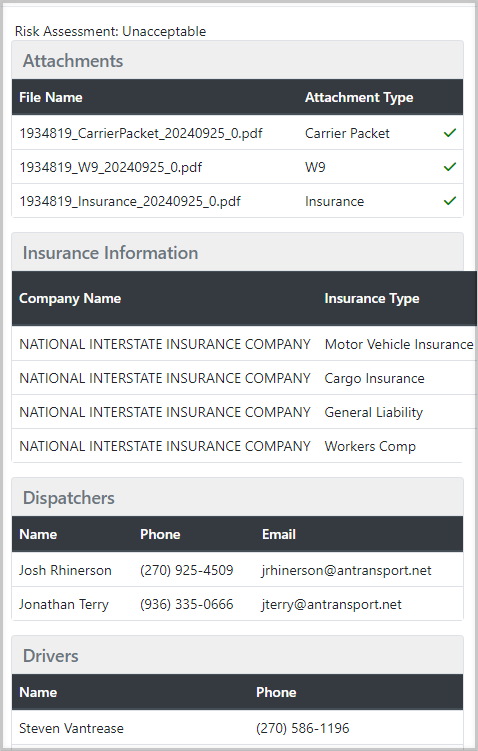This screenshot has width=478, height=751.
Task: Click Steven Vantrease's phone number
Action: pyautogui.click(x=303, y=728)
